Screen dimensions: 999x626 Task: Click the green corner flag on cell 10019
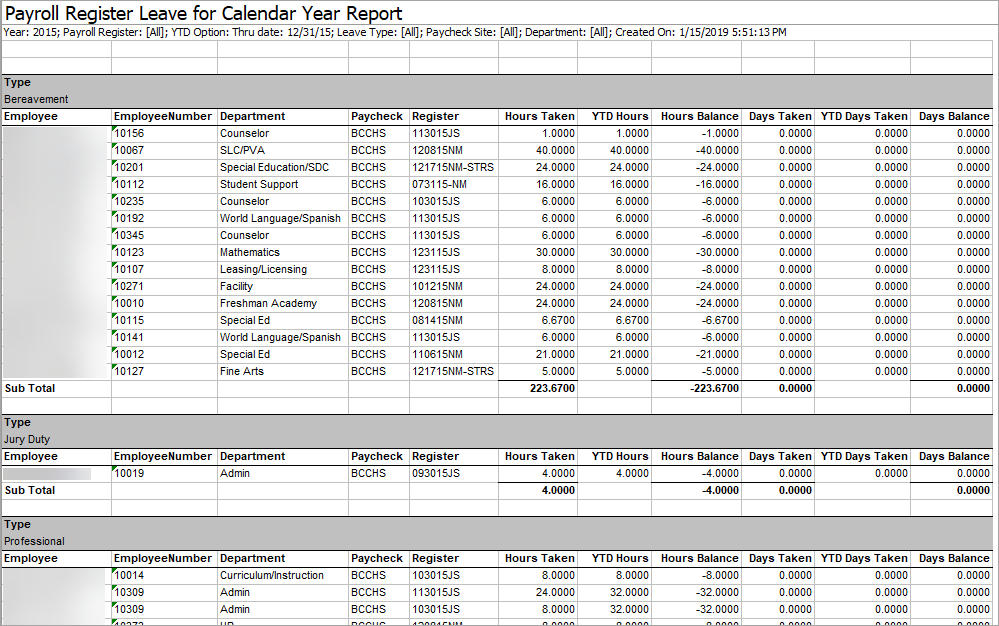(115, 469)
